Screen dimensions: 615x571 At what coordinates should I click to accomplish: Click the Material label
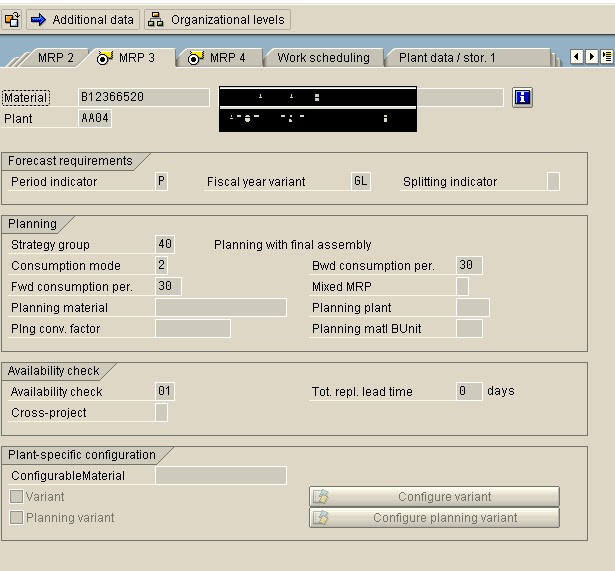[26, 98]
